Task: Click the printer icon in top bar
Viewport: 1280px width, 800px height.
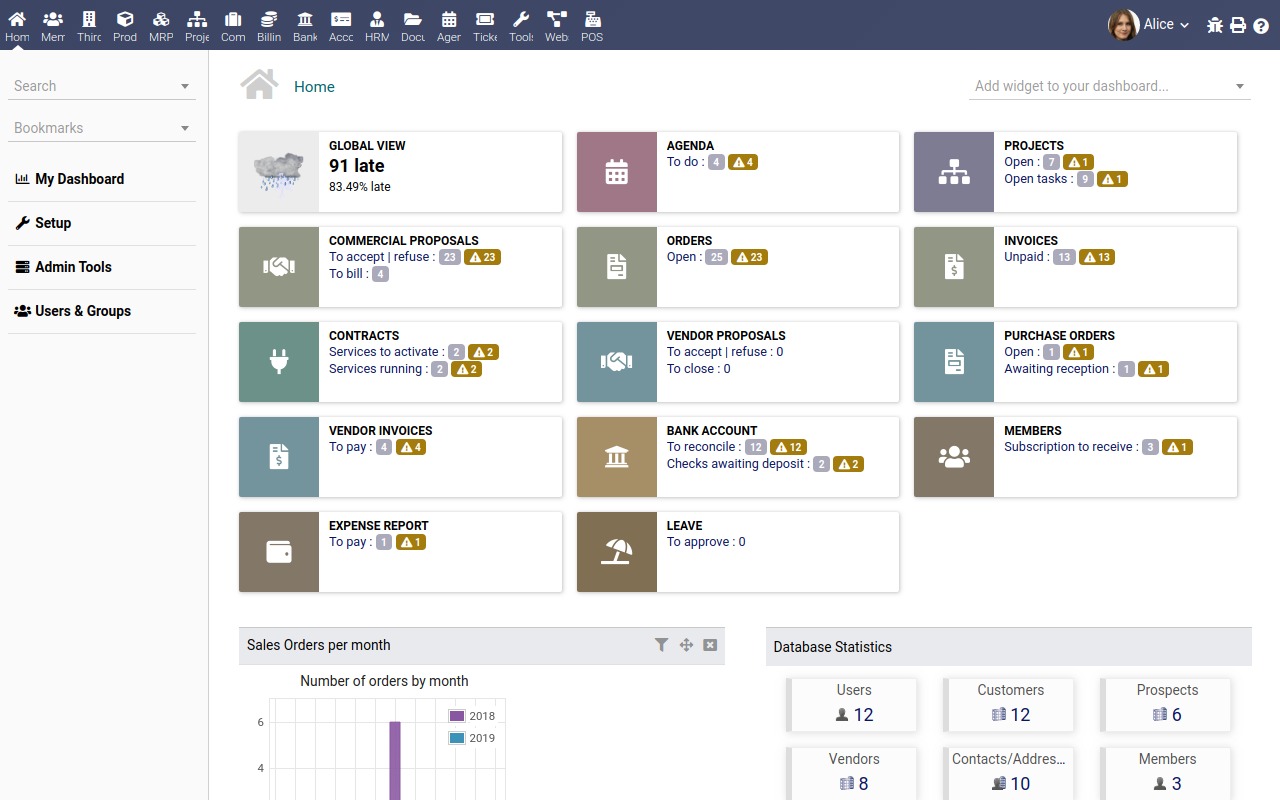Action: click(x=1238, y=25)
